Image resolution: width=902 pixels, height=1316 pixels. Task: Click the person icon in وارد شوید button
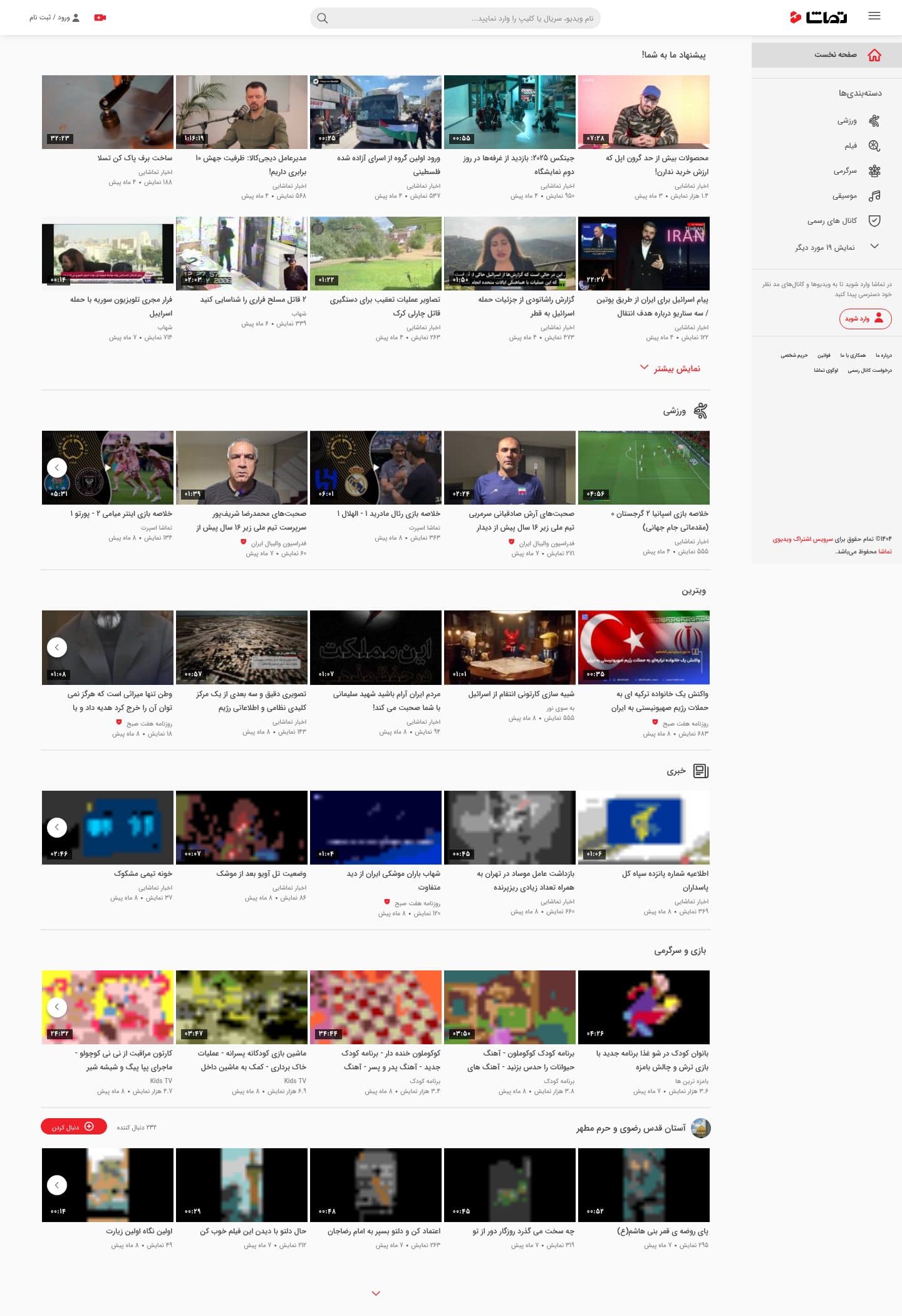(x=879, y=318)
